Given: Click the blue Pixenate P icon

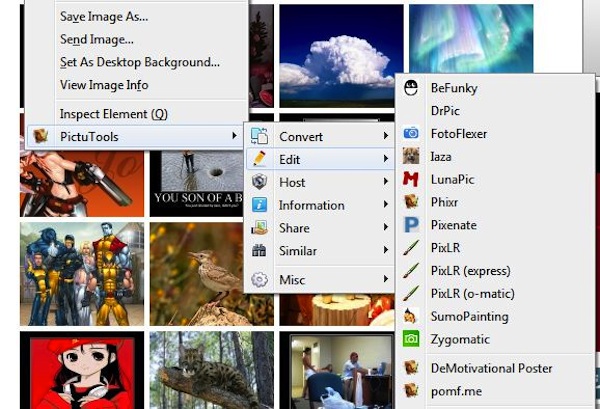Looking at the screenshot, I should click(411, 225).
